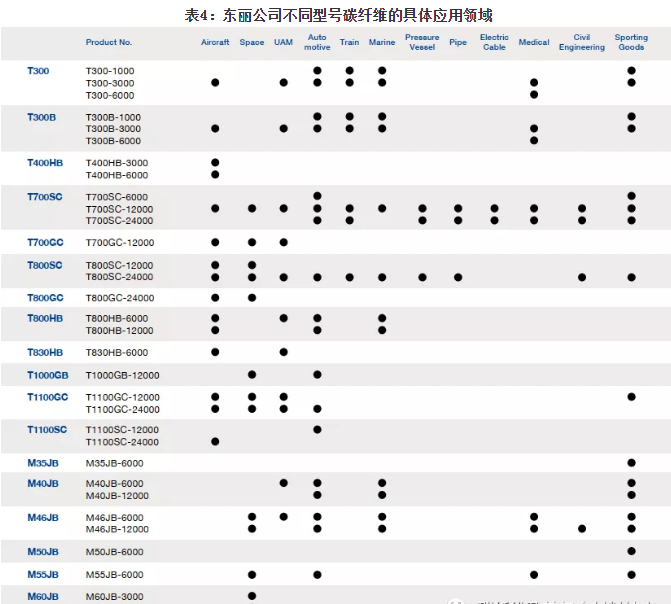The image size is (671, 604).
Task: Click the Train column header
Action: pos(349,42)
